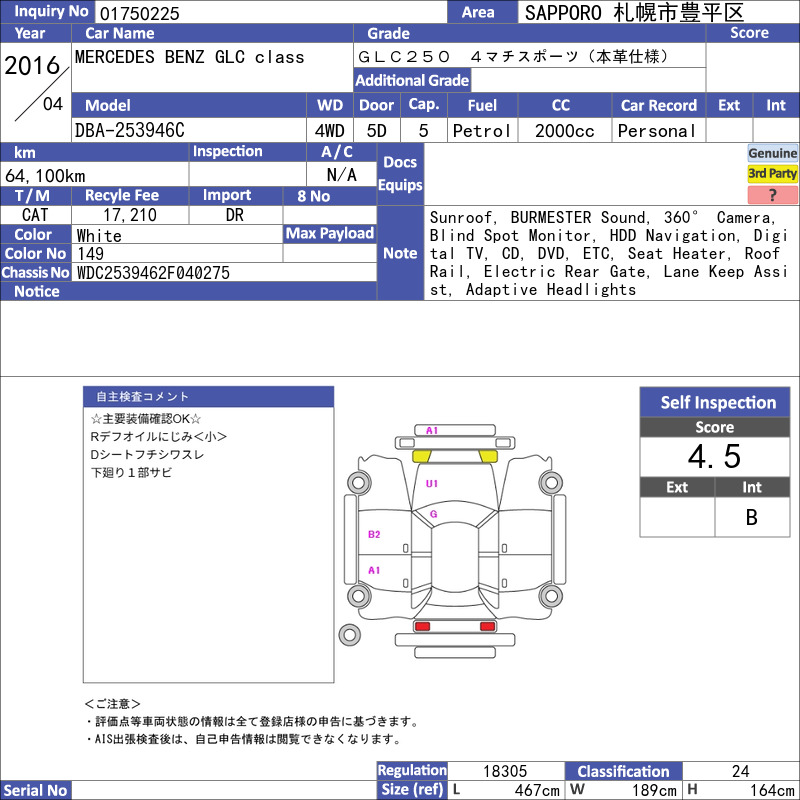Click the ＜ご注意＞ caution heading
The height and width of the screenshot is (800, 800).
point(112,704)
